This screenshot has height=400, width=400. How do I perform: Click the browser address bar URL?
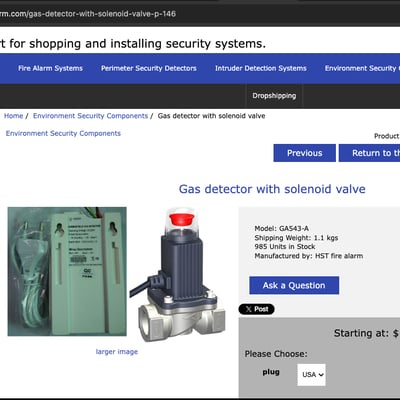point(88,14)
